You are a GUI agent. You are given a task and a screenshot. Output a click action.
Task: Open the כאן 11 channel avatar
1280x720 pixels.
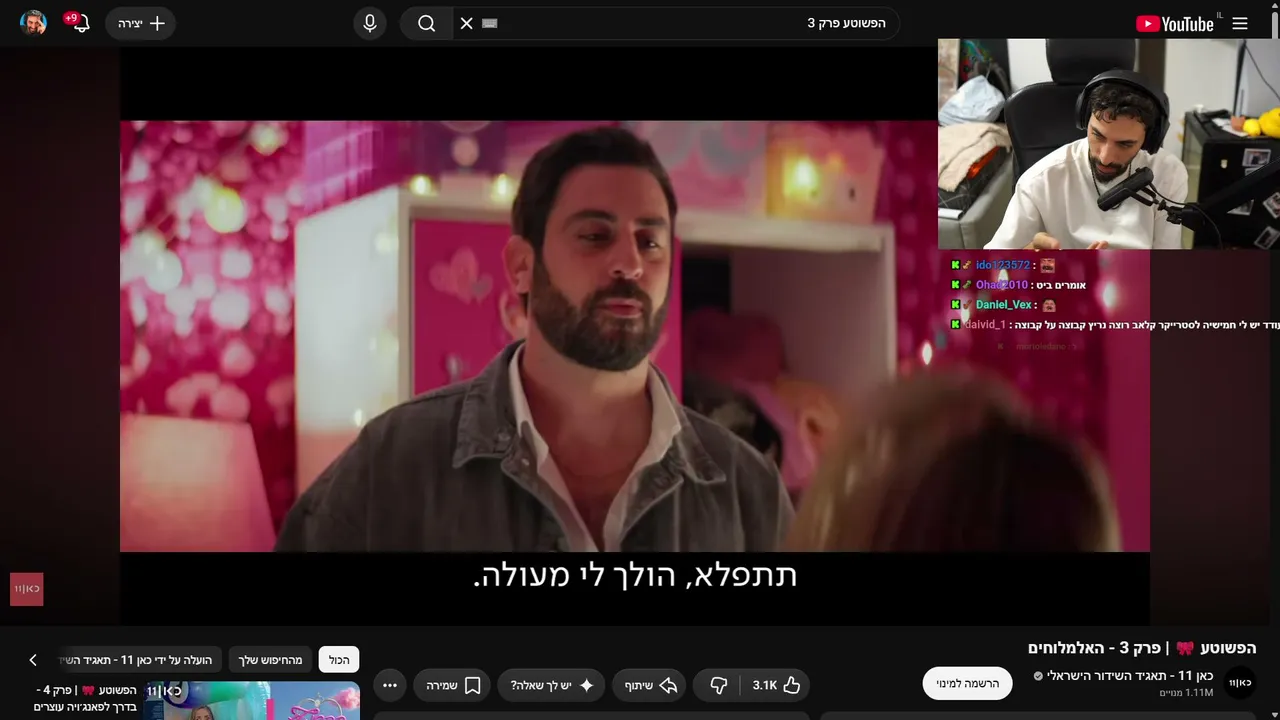tap(1240, 683)
